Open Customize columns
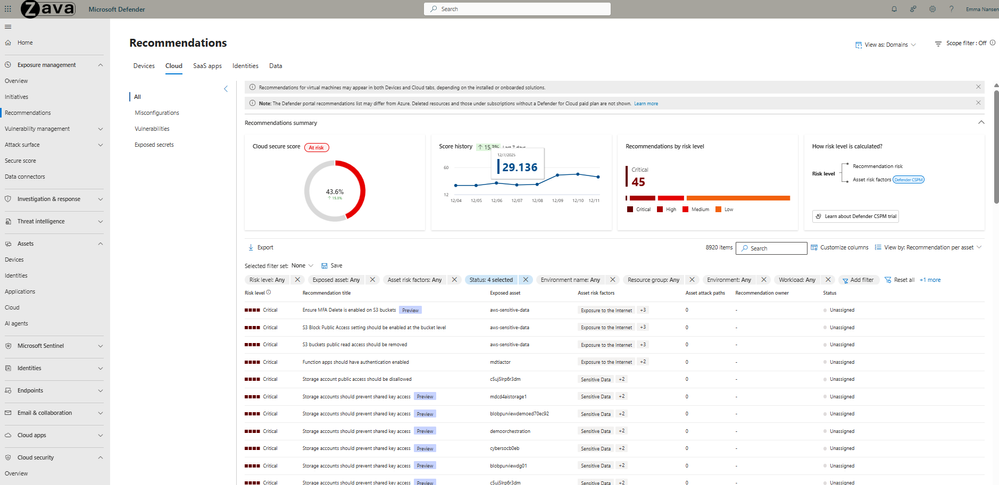This screenshot has width=999, height=485. tap(839, 247)
